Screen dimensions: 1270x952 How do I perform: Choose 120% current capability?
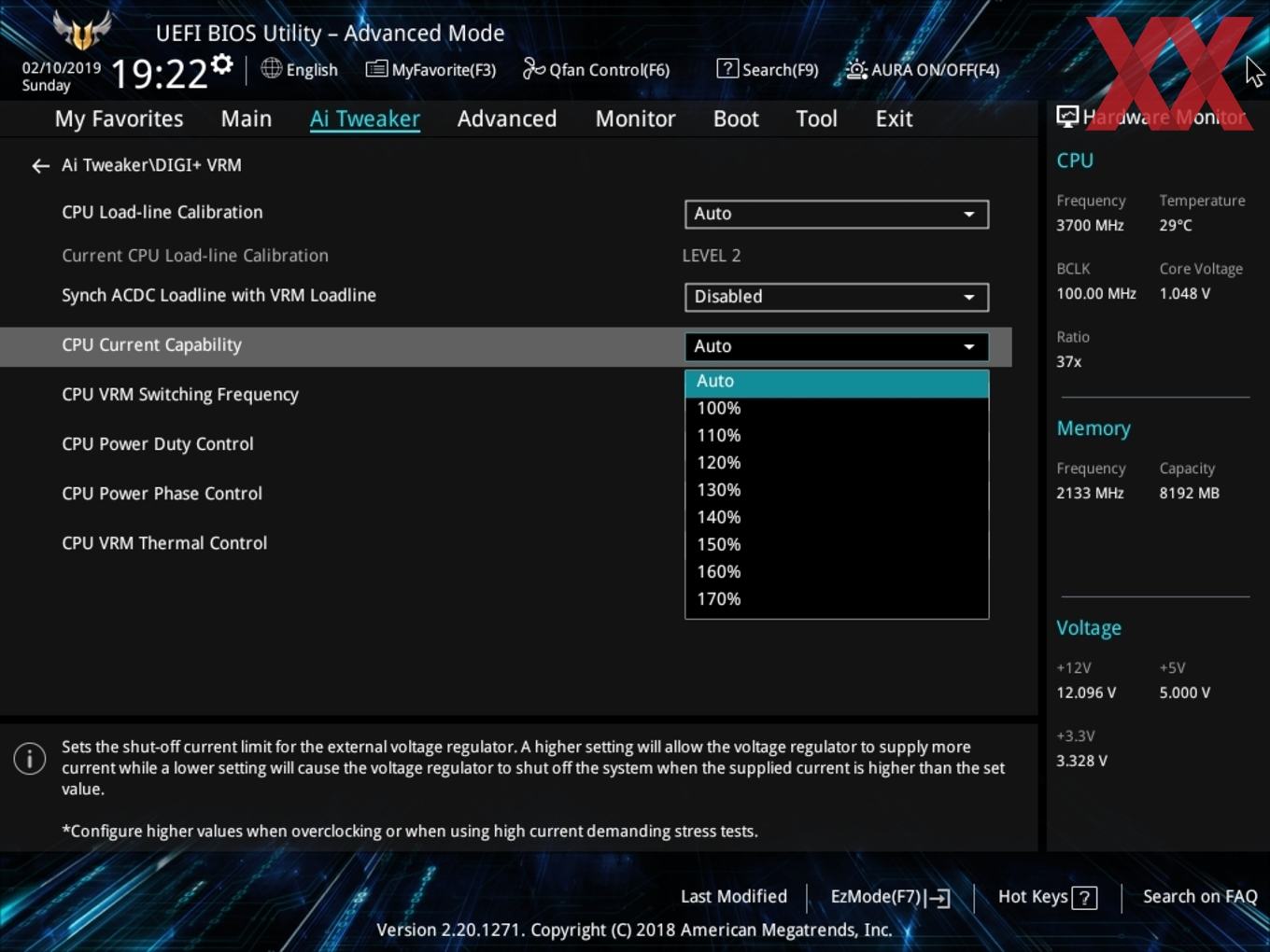pos(837,462)
